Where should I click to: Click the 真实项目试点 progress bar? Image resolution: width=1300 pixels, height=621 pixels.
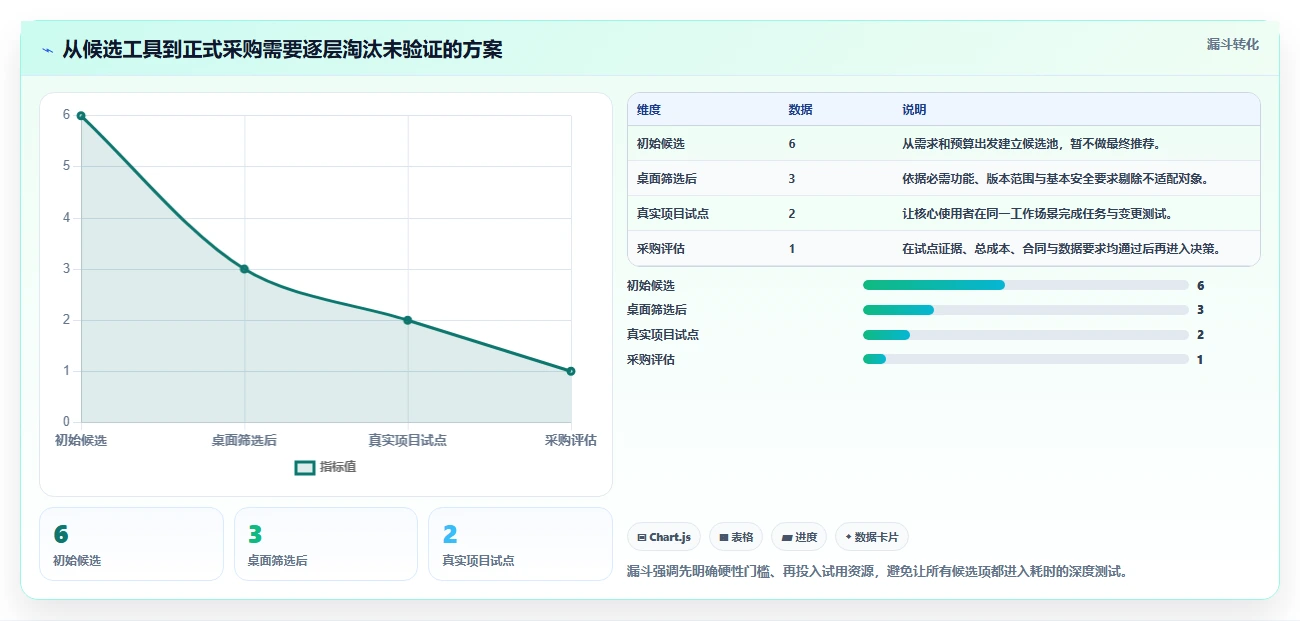pyautogui.click(x=1026, y=335)
